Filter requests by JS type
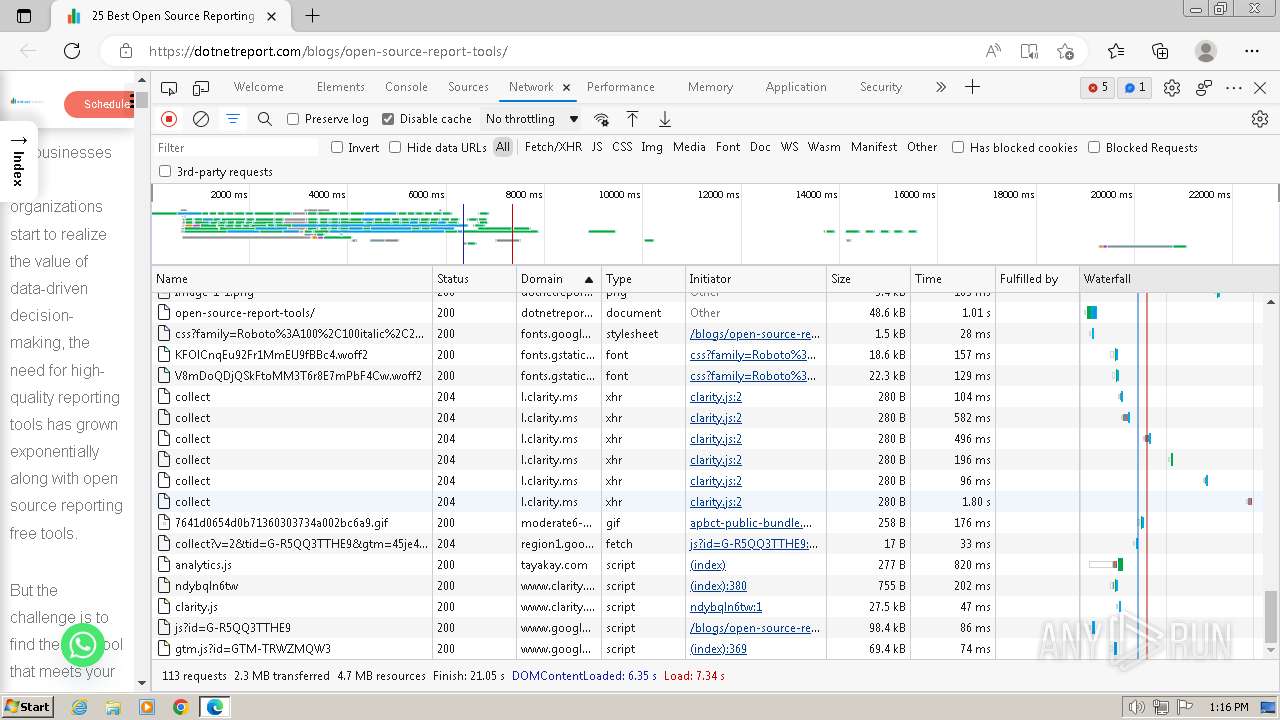Screen dimensions: 1280x720 click(597, 147)
